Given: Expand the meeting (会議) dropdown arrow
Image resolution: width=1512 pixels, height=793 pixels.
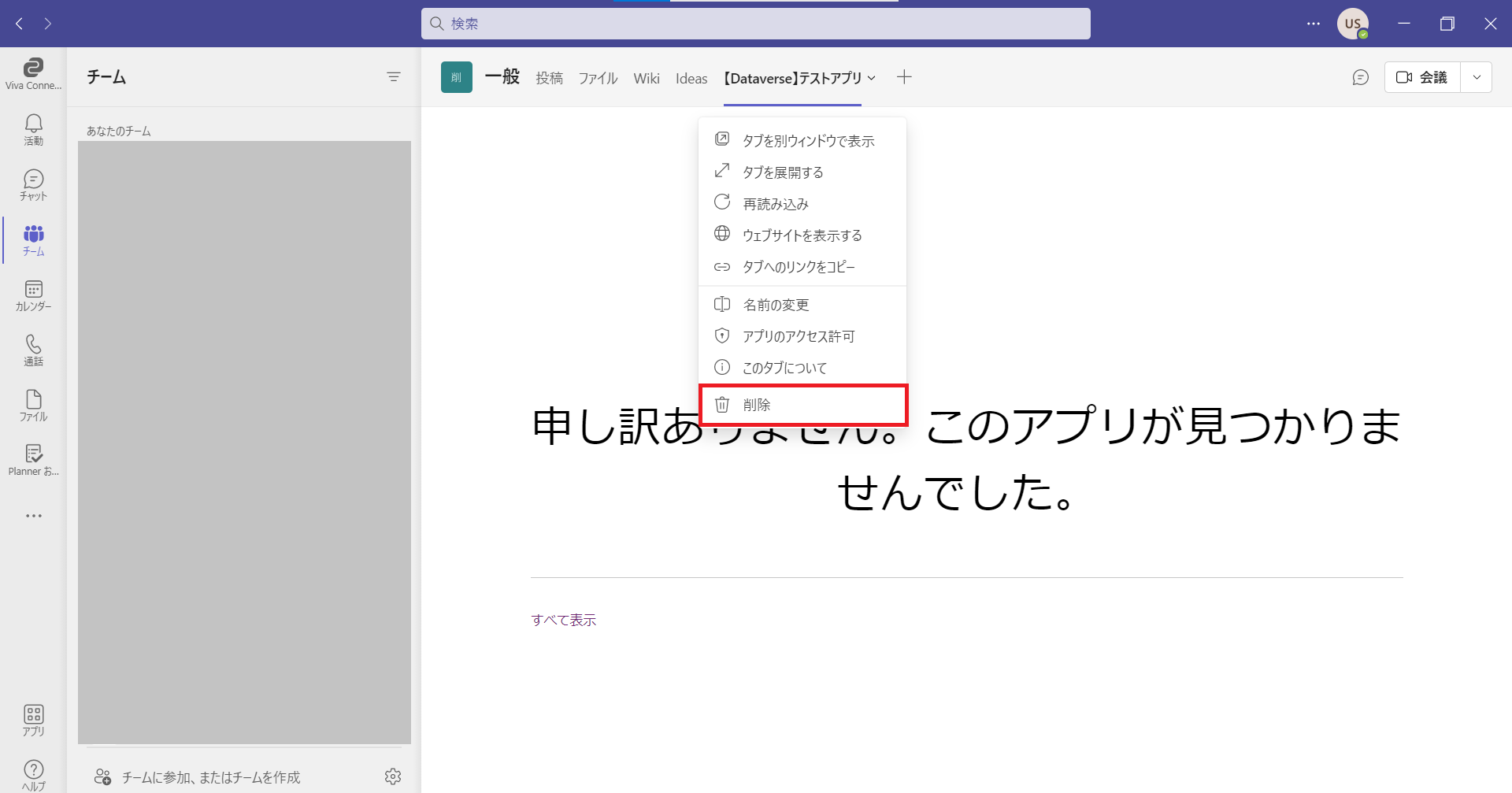Looking at the screenshot, I should tap(1477, 77).
